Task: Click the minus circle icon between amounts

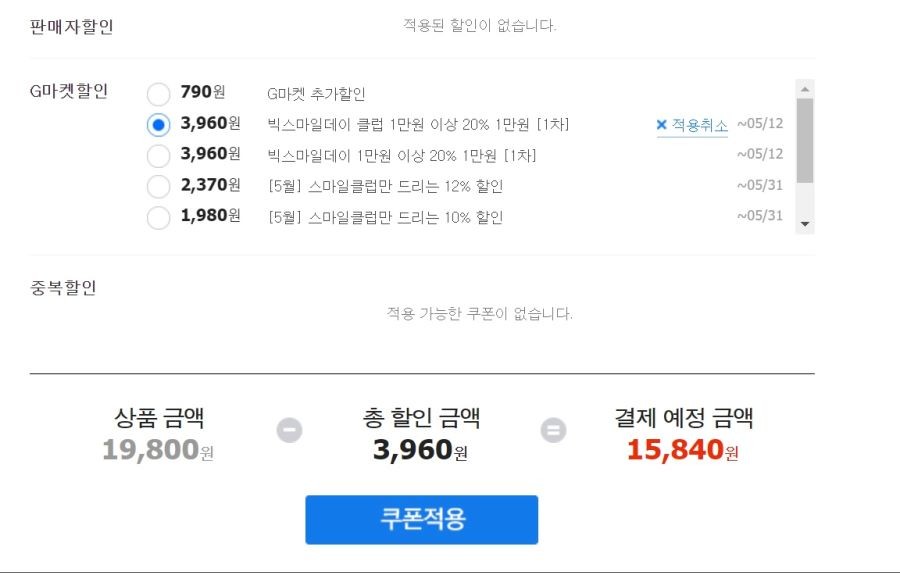Action: point(289,430)
